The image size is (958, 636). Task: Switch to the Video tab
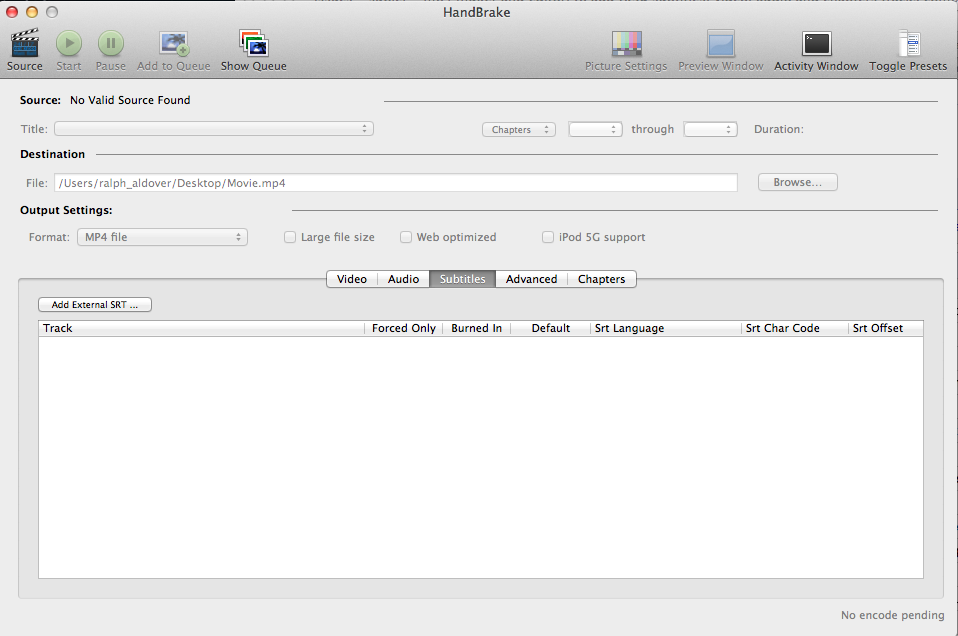click(x=352, y=279)
